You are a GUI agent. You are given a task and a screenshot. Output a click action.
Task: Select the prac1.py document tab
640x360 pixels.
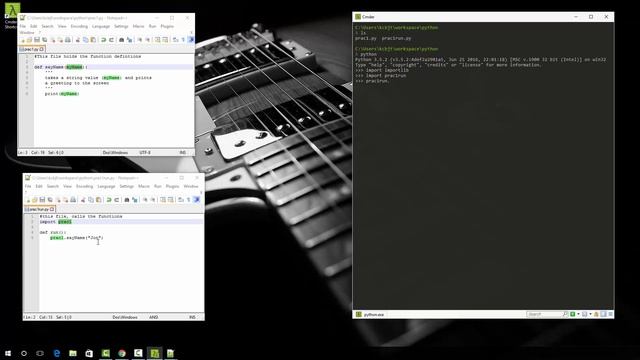click(32, 49)
